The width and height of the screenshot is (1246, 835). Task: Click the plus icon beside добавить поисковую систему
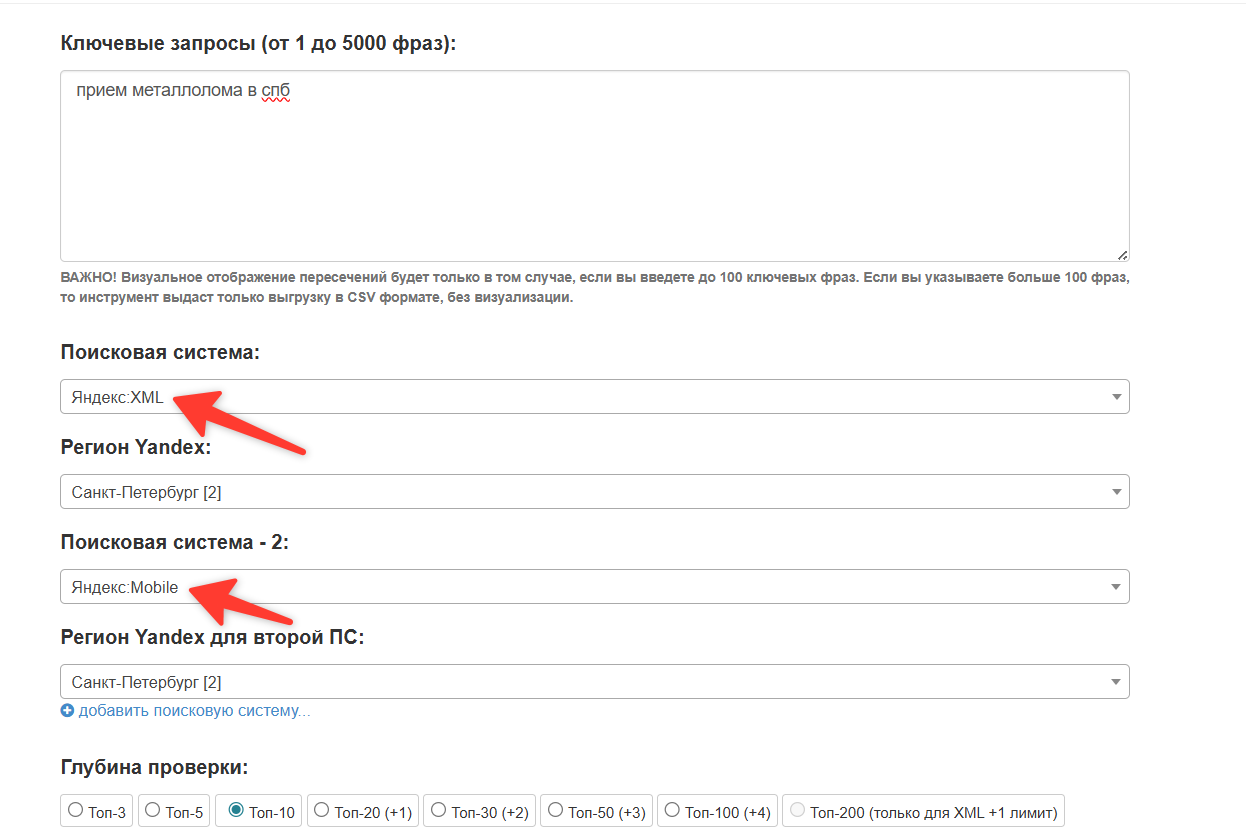[67, 711]
